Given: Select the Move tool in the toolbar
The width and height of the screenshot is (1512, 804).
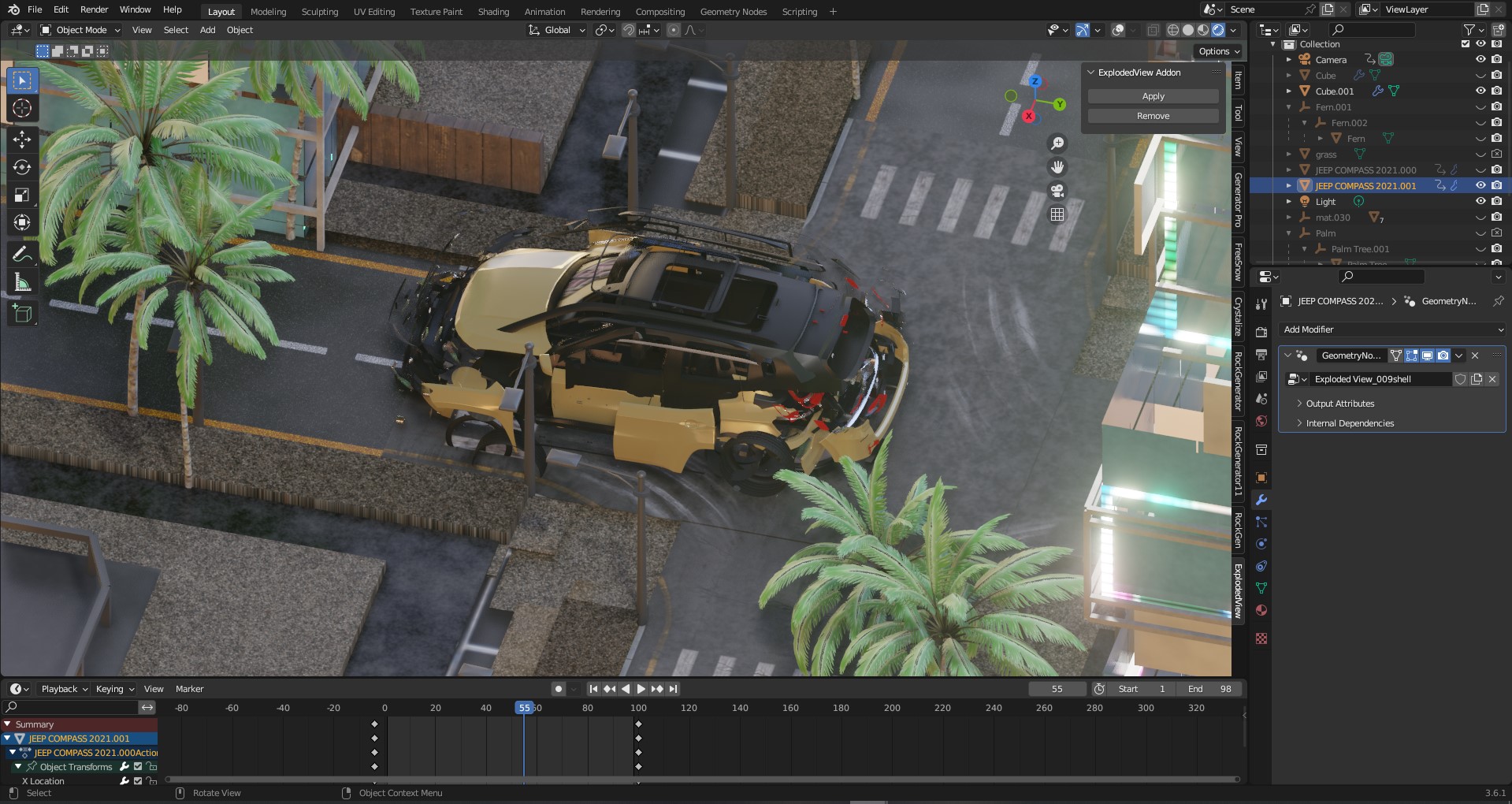Looking at the screenshot, I should click(22, 140).
